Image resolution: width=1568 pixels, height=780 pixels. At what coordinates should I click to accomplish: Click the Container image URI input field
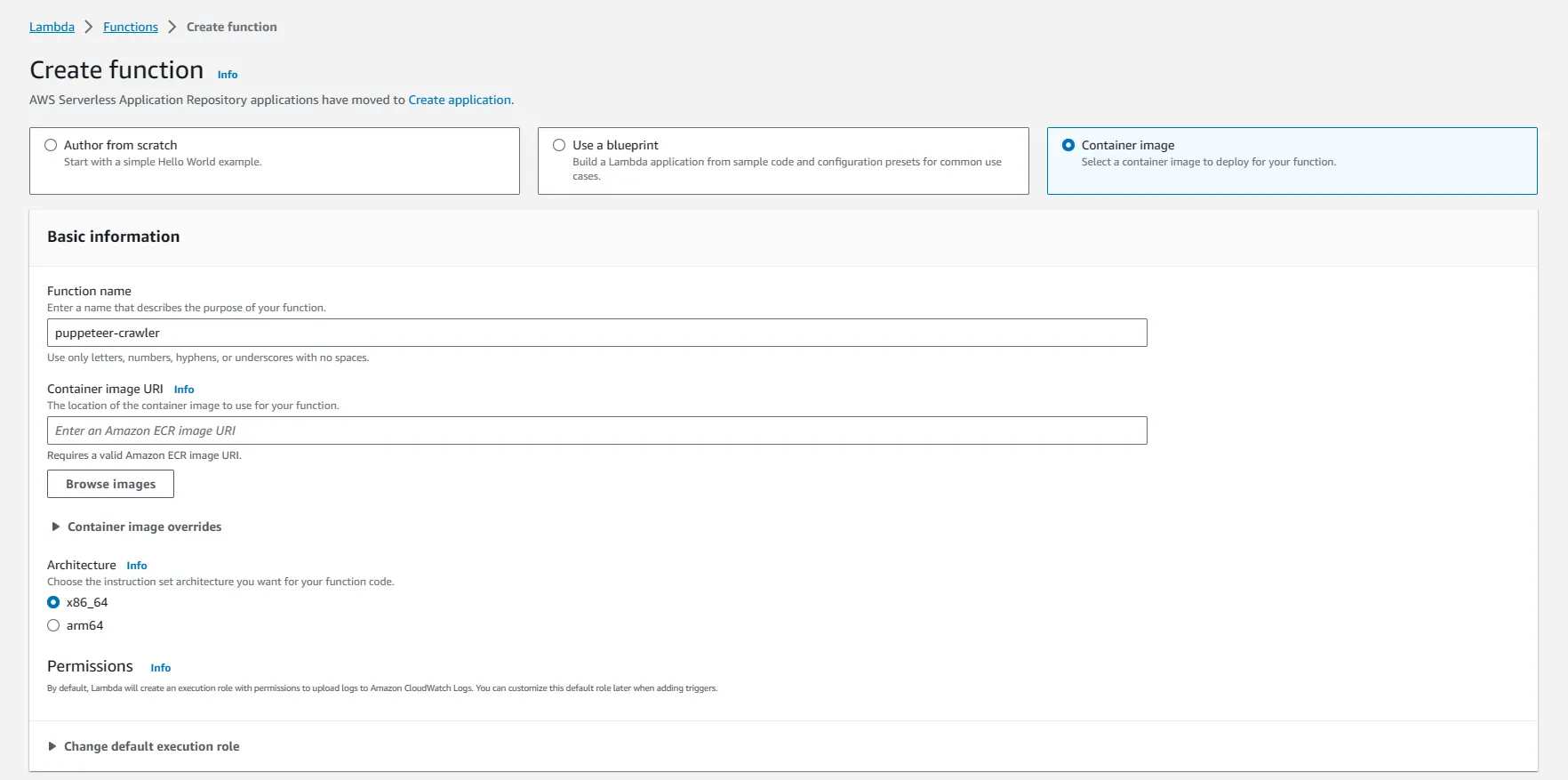click(596, 430)
